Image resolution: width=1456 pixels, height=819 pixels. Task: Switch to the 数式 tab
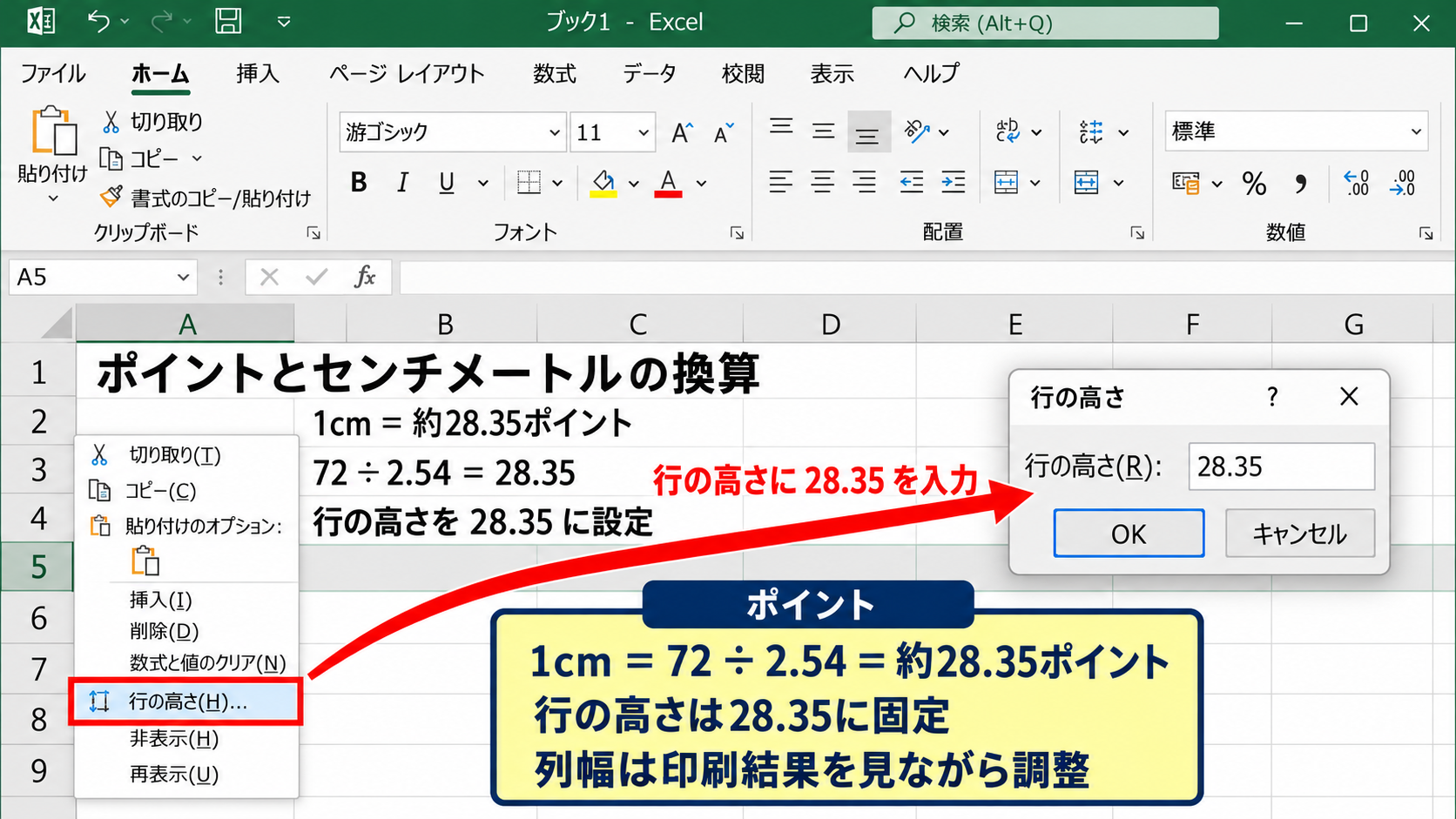tap(555, 74)
